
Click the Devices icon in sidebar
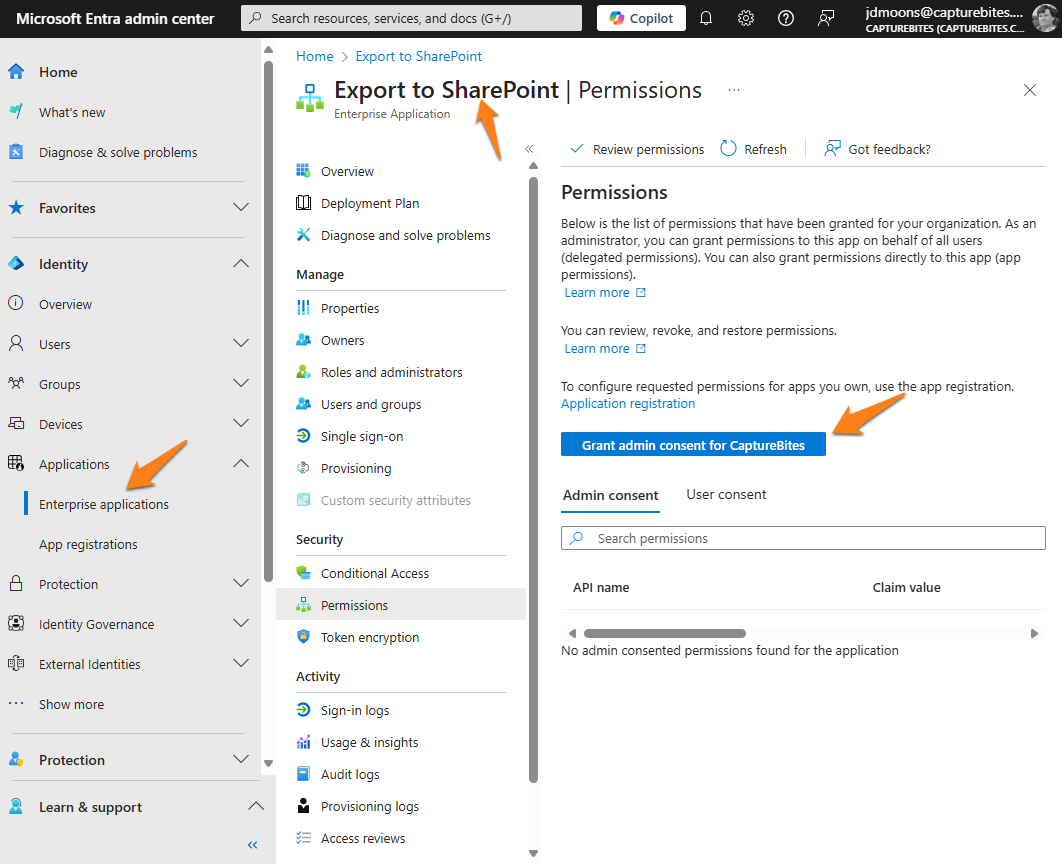point(16,423)
